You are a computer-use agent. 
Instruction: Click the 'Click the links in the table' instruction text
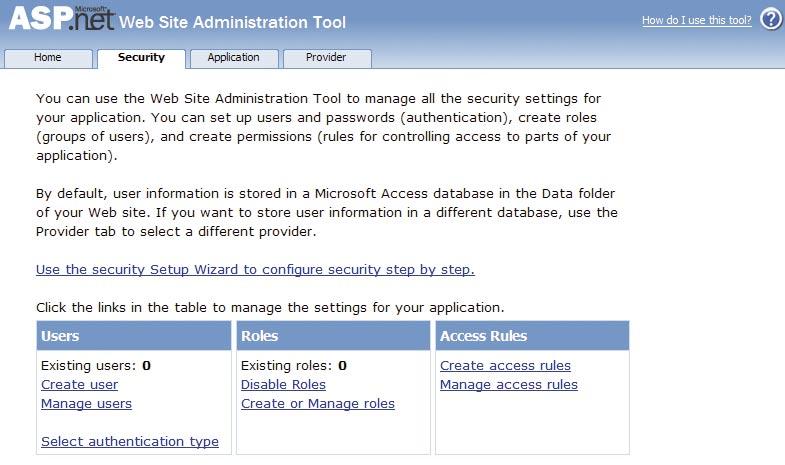point(270,307)
